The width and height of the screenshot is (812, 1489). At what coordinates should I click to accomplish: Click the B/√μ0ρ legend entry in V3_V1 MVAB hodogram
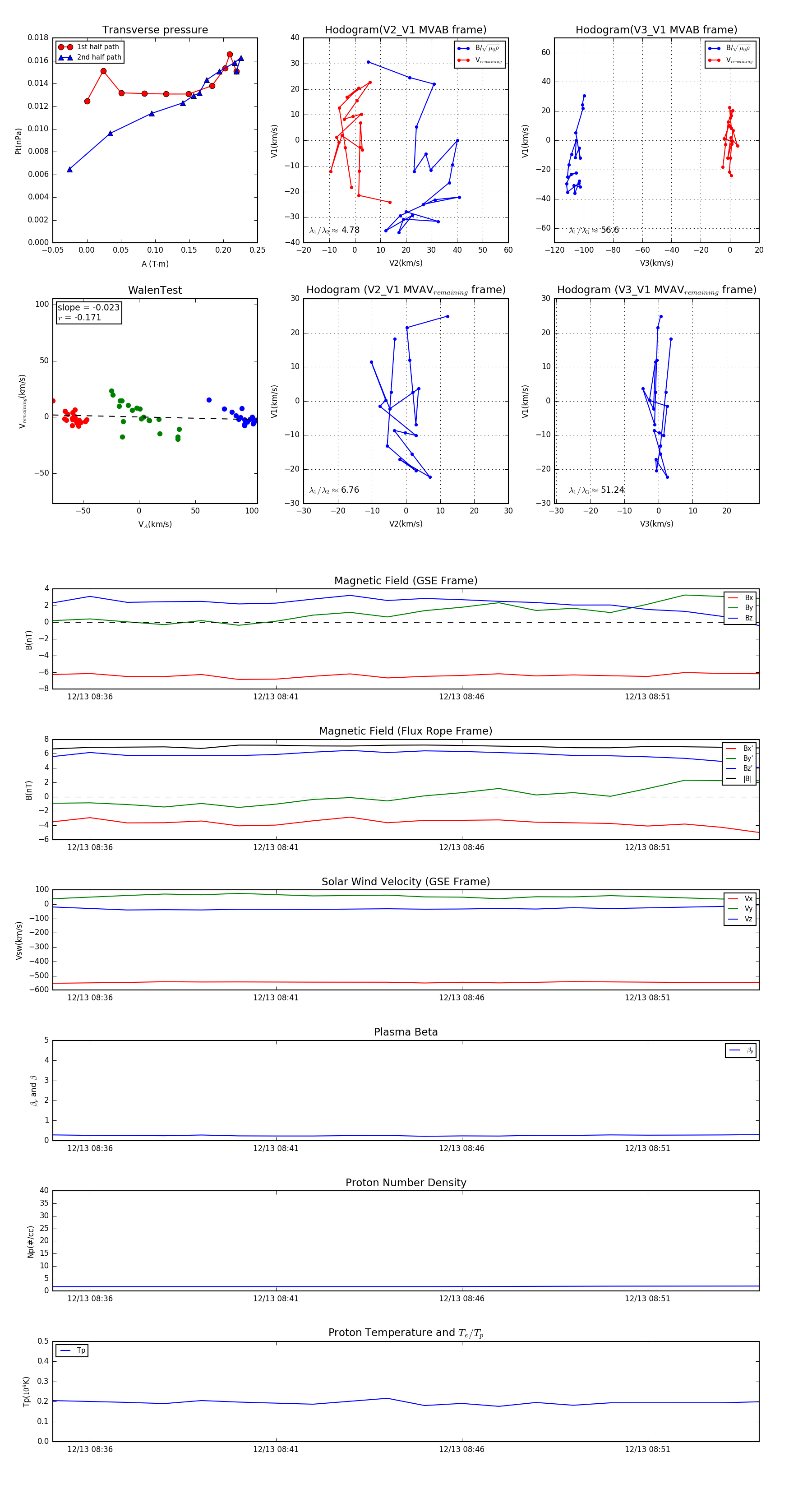coord(730,49)
